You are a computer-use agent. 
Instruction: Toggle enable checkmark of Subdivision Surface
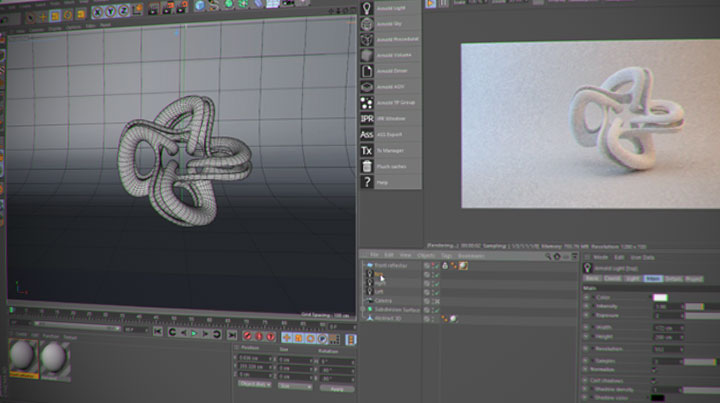pos(437,310)
